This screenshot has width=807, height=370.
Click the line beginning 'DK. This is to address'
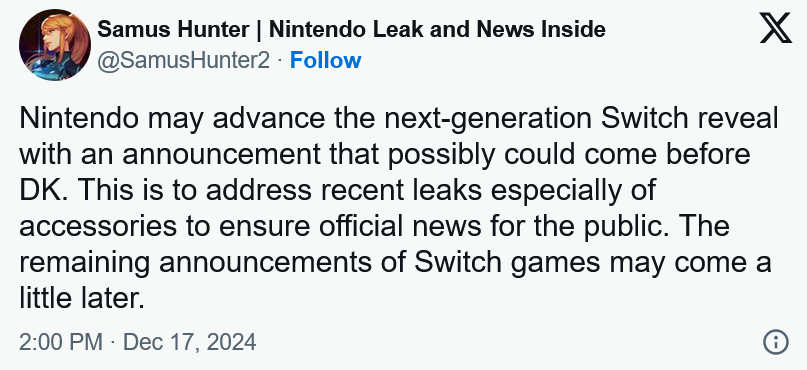(337, 190)
